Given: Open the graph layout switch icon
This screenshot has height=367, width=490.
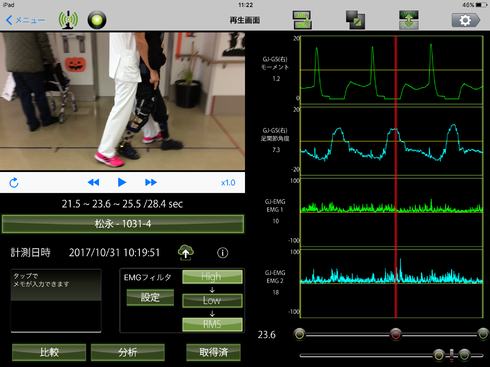Looking at the screenshot, I should pyautogui.click(x=302, y=20).
